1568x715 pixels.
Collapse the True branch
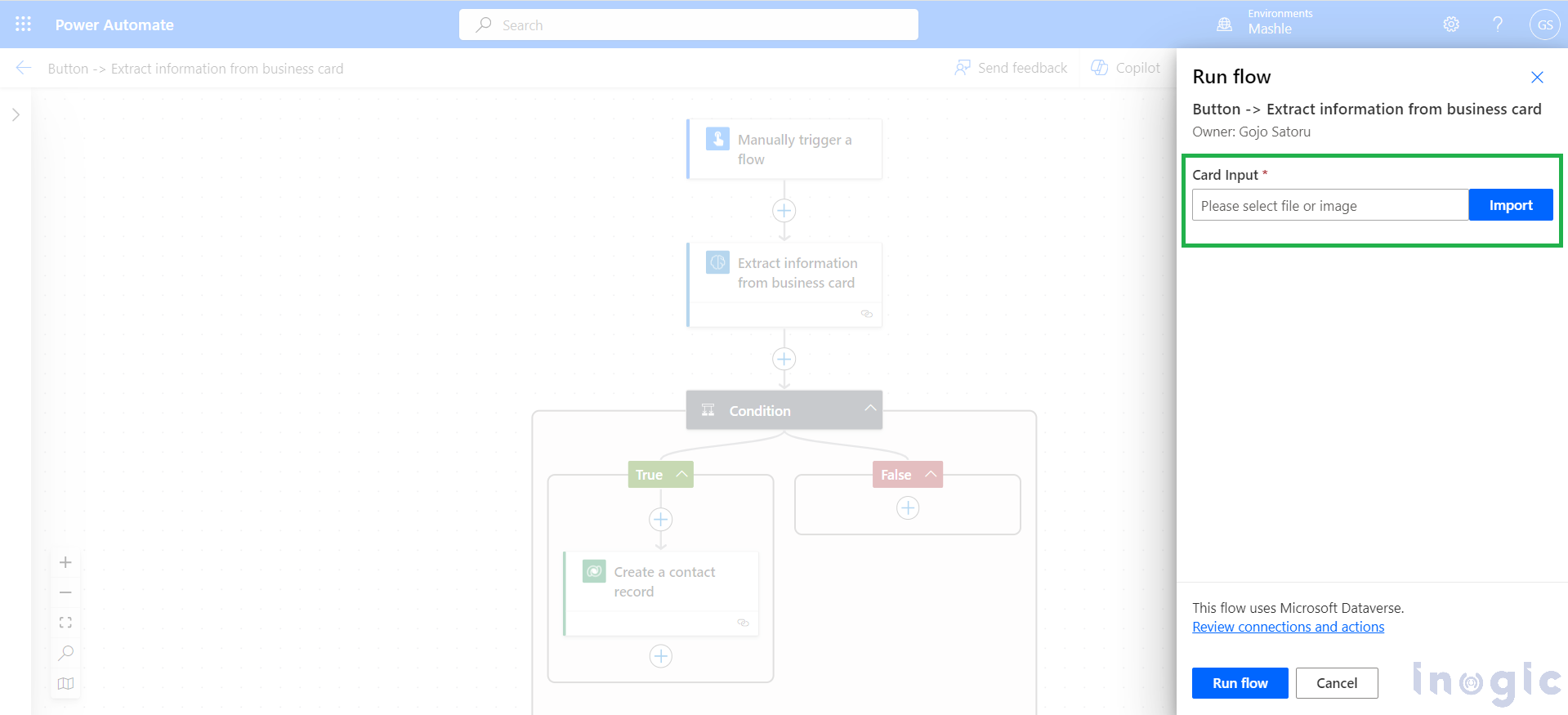(x=681, y=474)
